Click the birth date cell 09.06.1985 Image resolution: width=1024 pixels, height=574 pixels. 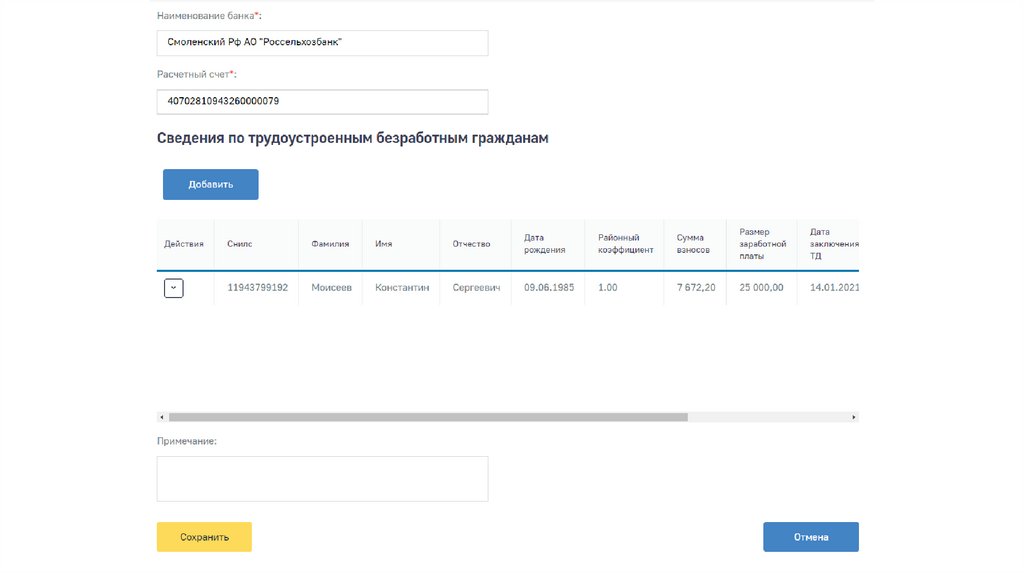551,288
